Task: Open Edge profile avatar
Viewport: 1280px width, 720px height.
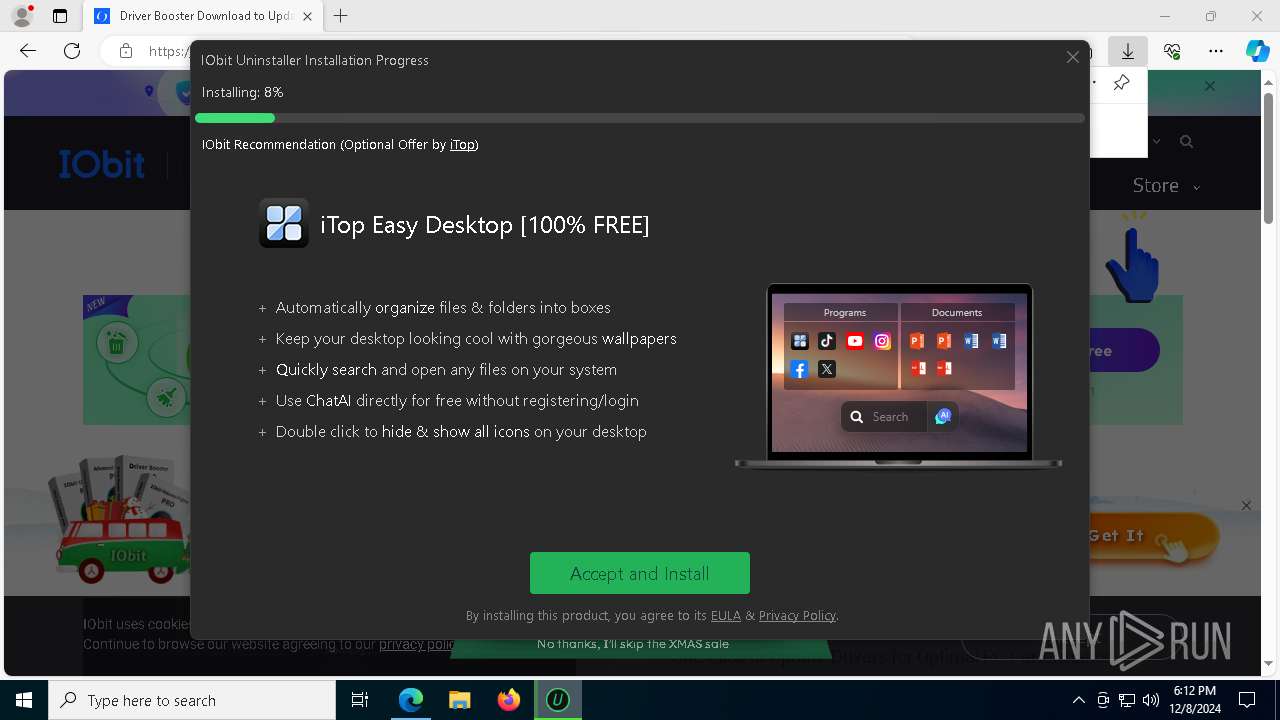Action: tap(21, 16)
